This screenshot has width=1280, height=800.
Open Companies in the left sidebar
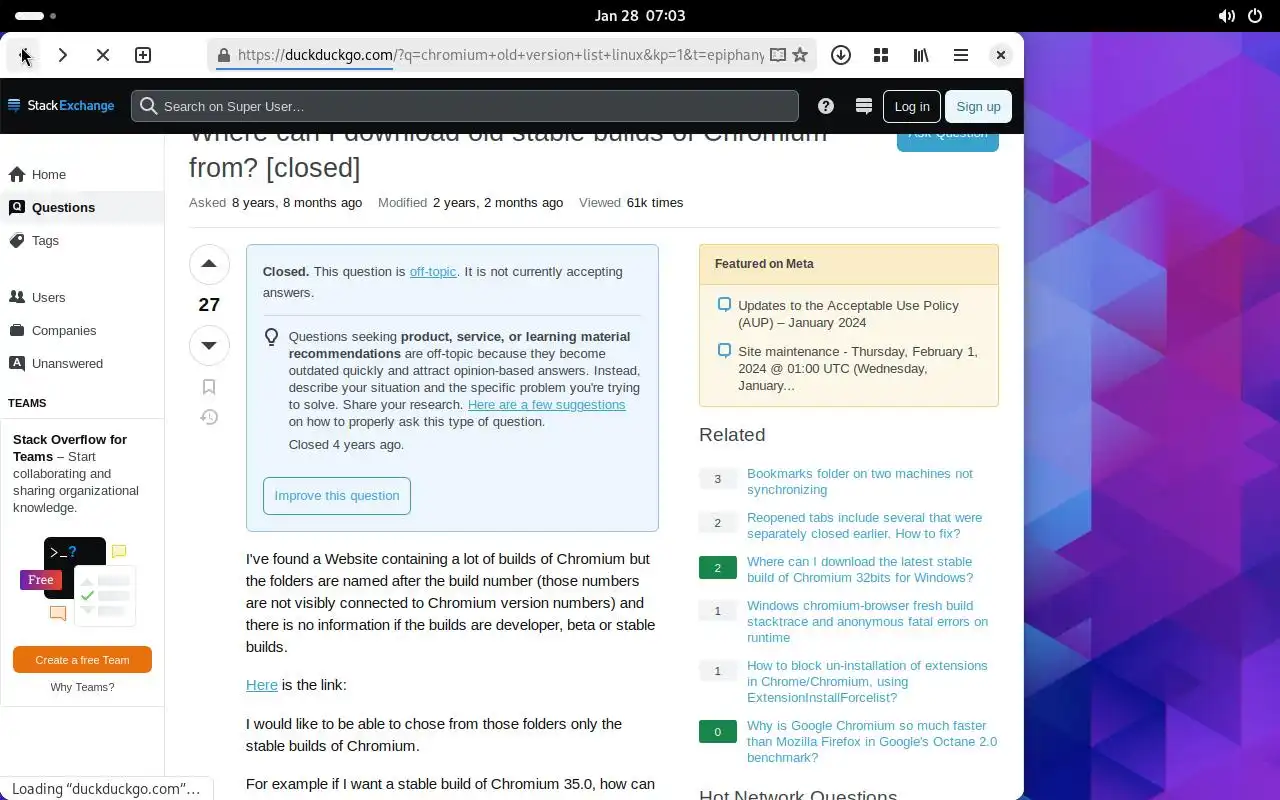81,330
